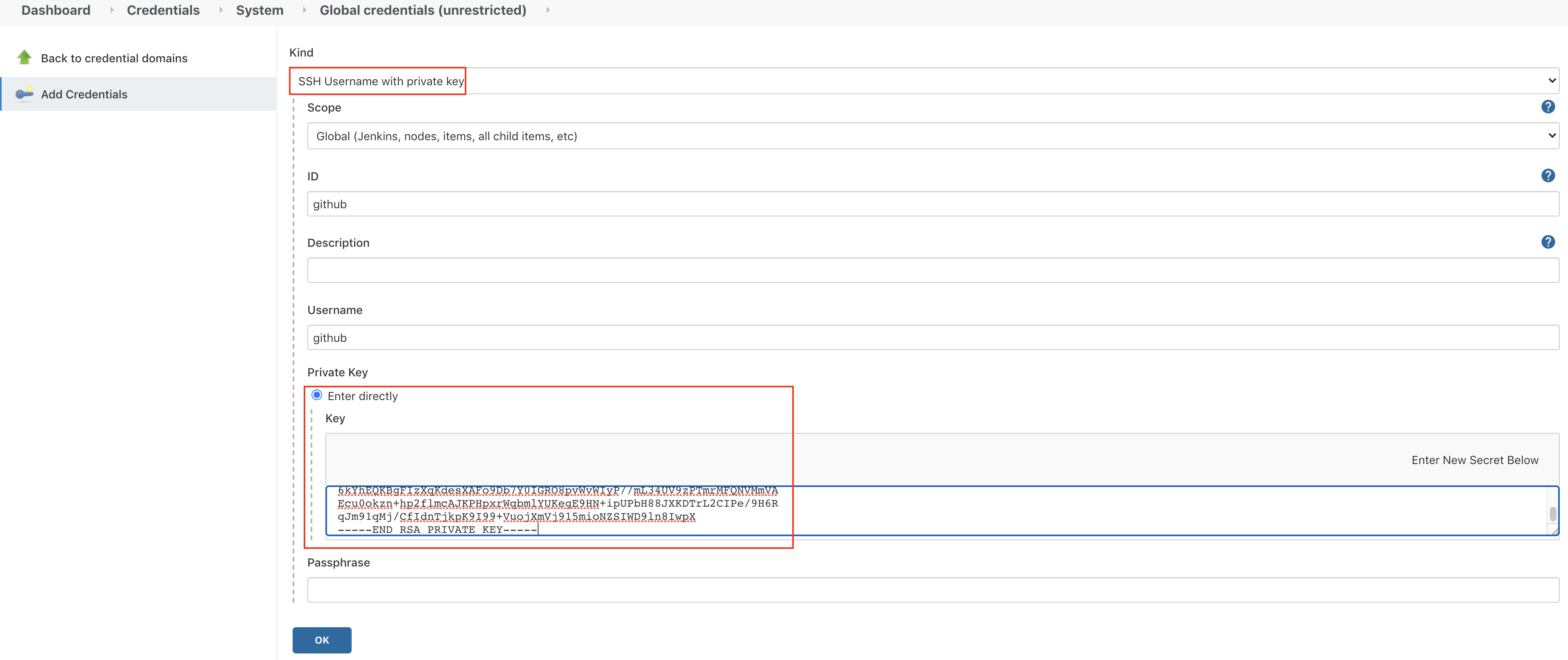The height and width of the screenshot is (660, 1568).
Task: Click breadcrumb arrow after Global credentials
Action: [x=548, y=10]
